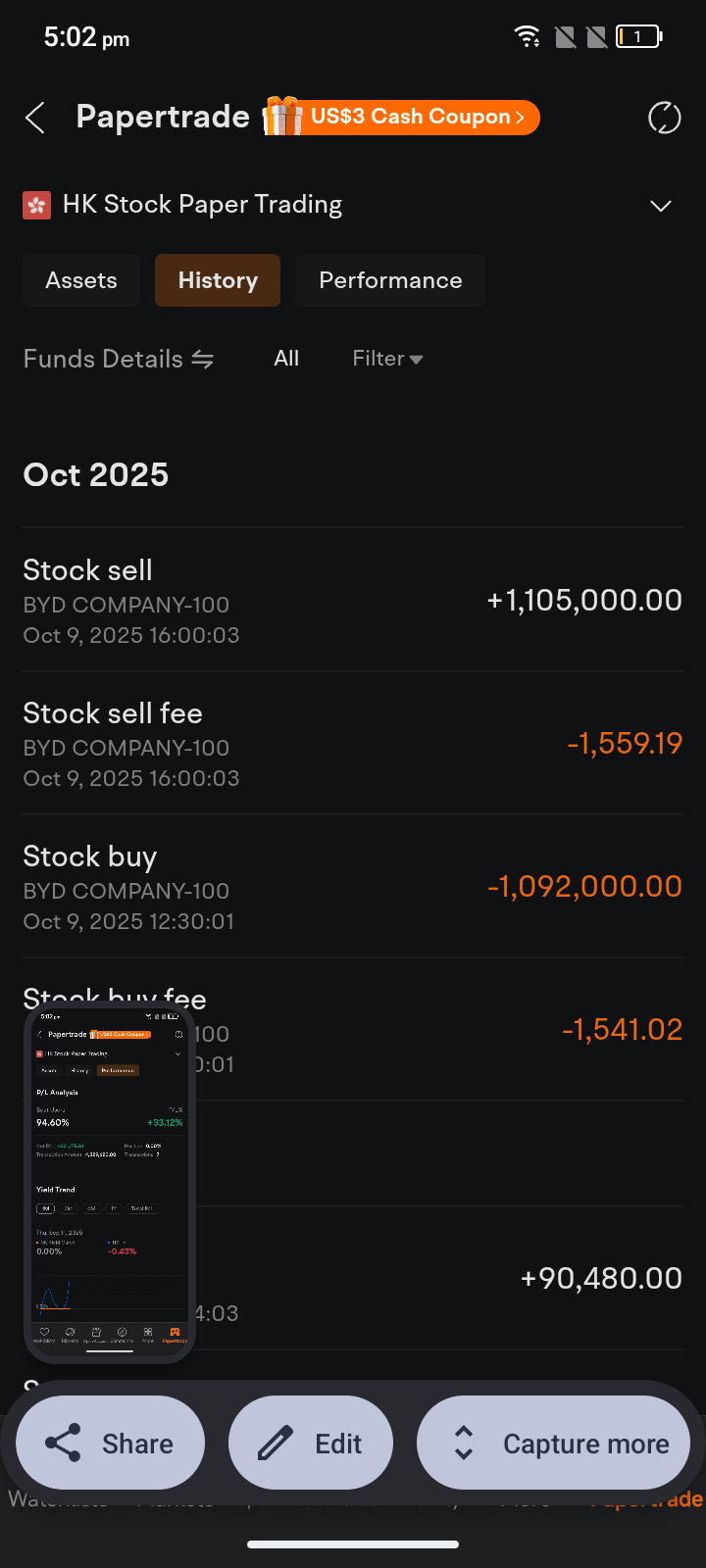This screenshot has height=1568, width=706.
Task: Switch to the Assets tab
Action: (x=81, y=280)
